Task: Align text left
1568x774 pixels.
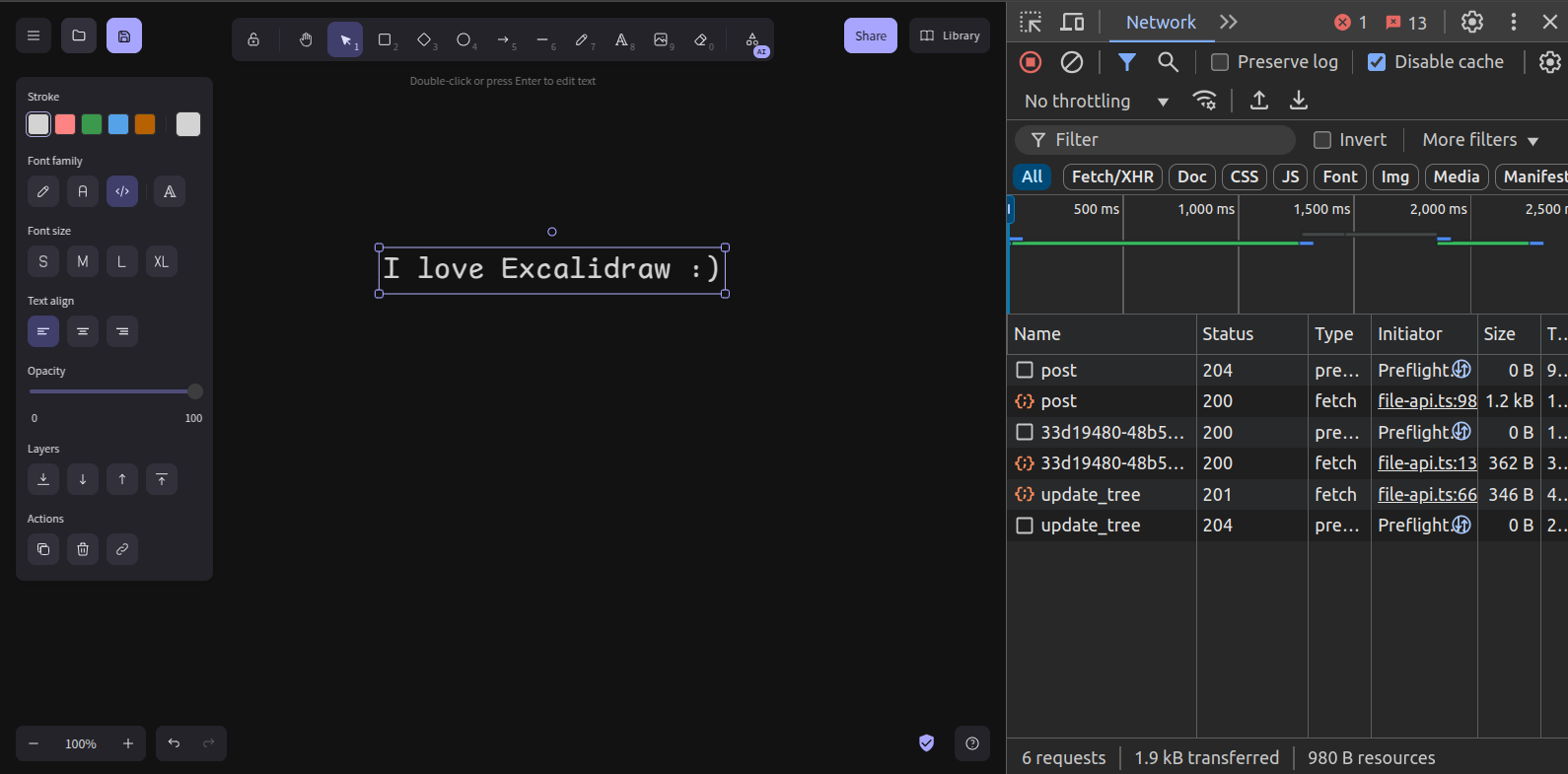Action: pyautogui.click(x=43, y=331)
